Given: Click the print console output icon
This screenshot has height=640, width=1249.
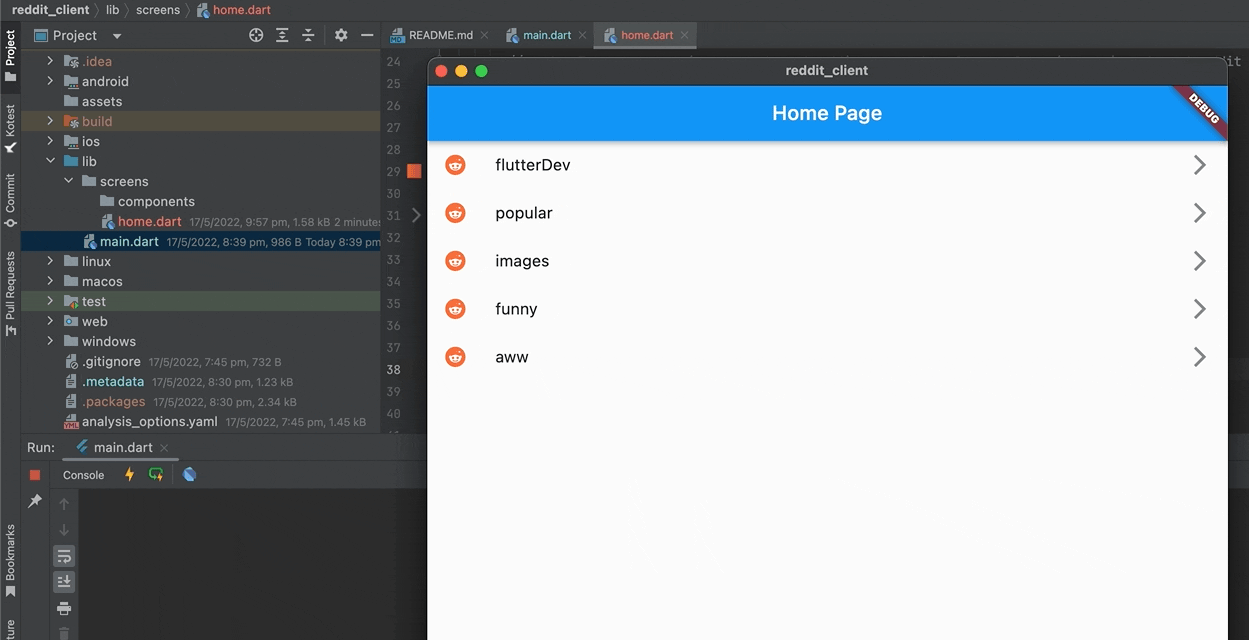Looking at the screenshot, I should tap(64, 607).
